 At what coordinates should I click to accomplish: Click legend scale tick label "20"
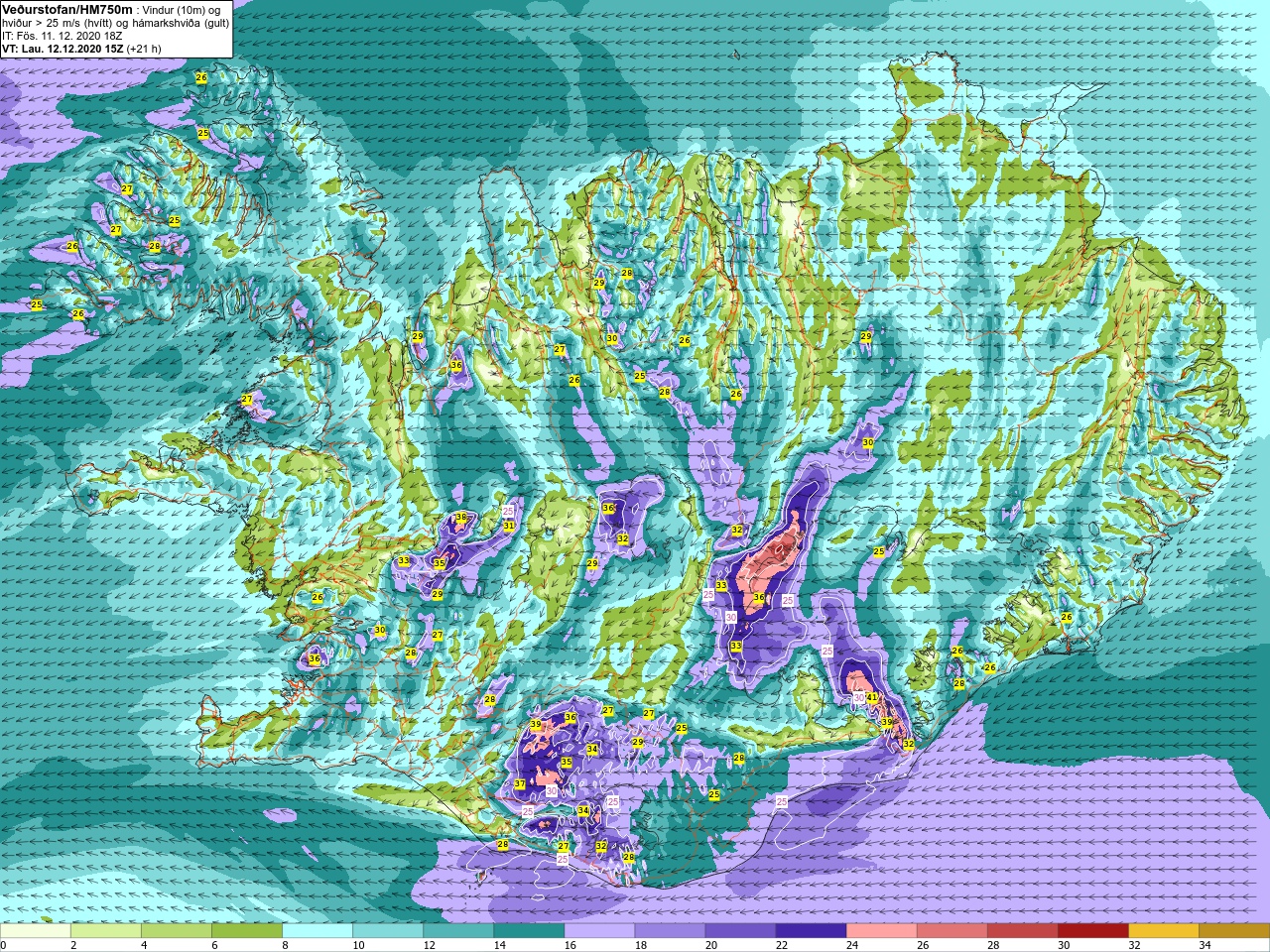click(710, 945)
